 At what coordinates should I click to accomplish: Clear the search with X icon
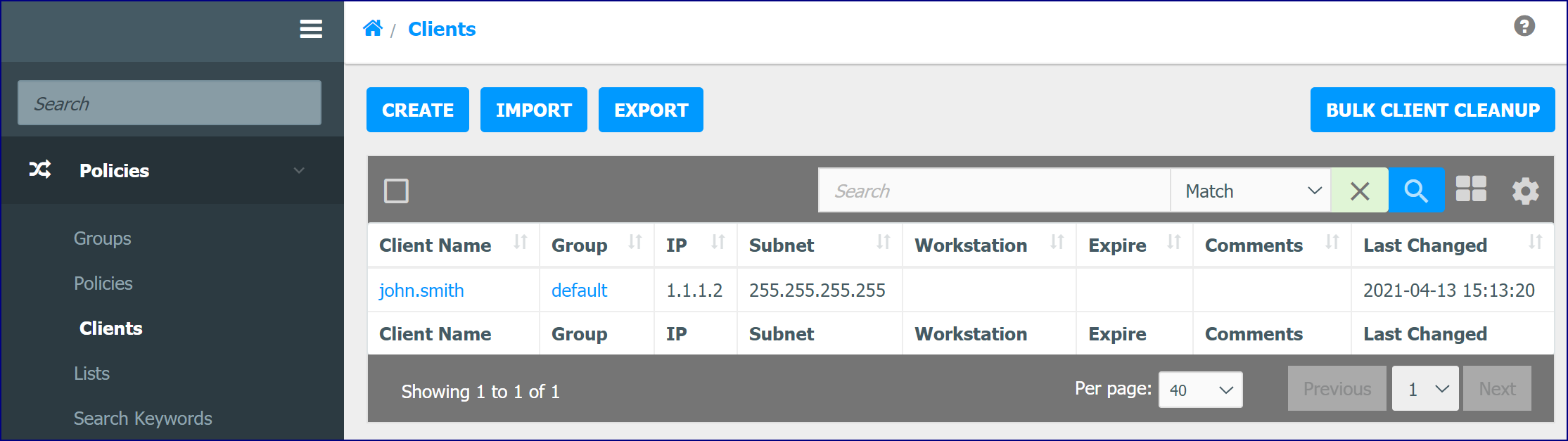[x=1360, y=190]
